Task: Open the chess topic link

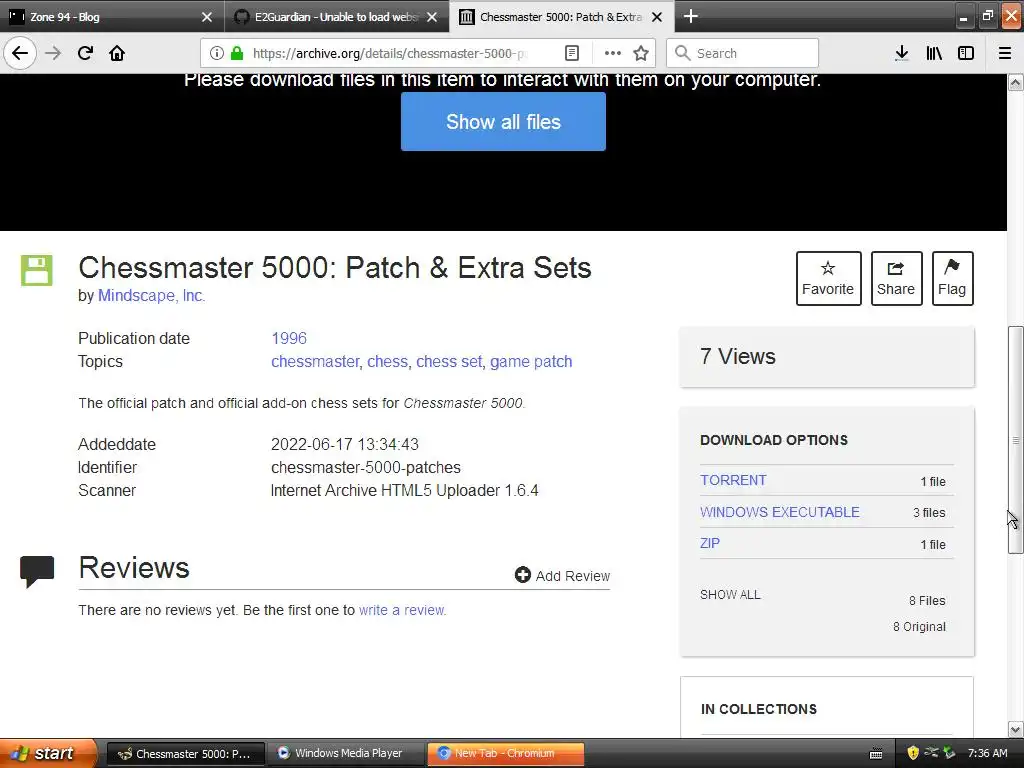Action: 387,362
